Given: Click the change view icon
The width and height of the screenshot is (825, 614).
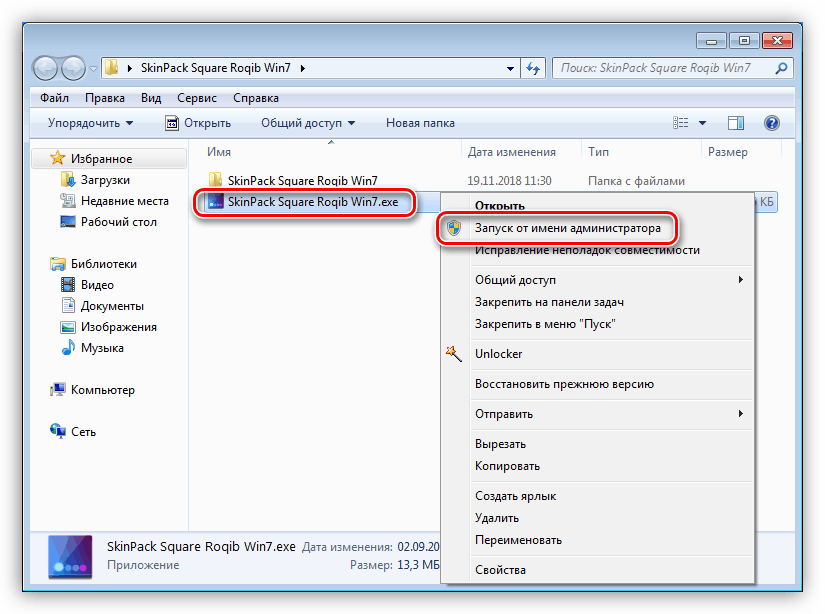Looking at the screenshot, I should pyautogui.click(x=680, y=123).
